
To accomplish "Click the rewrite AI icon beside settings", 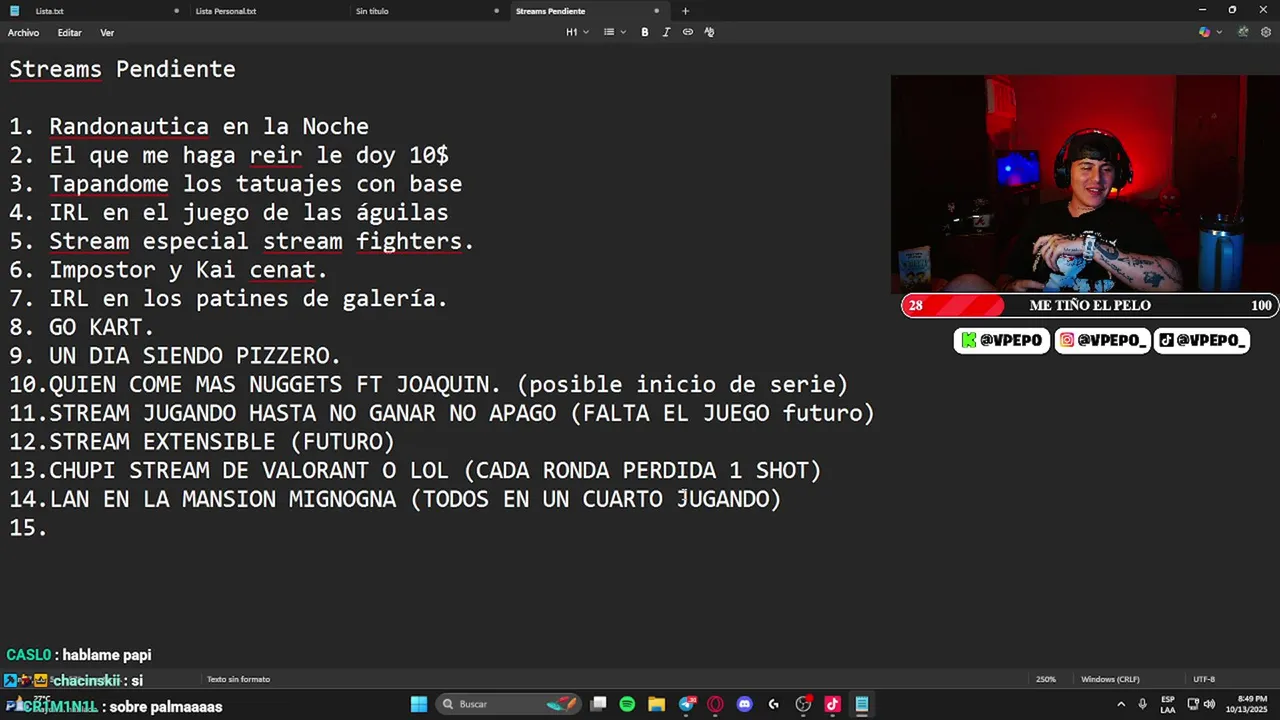I will pos(1243,32).
